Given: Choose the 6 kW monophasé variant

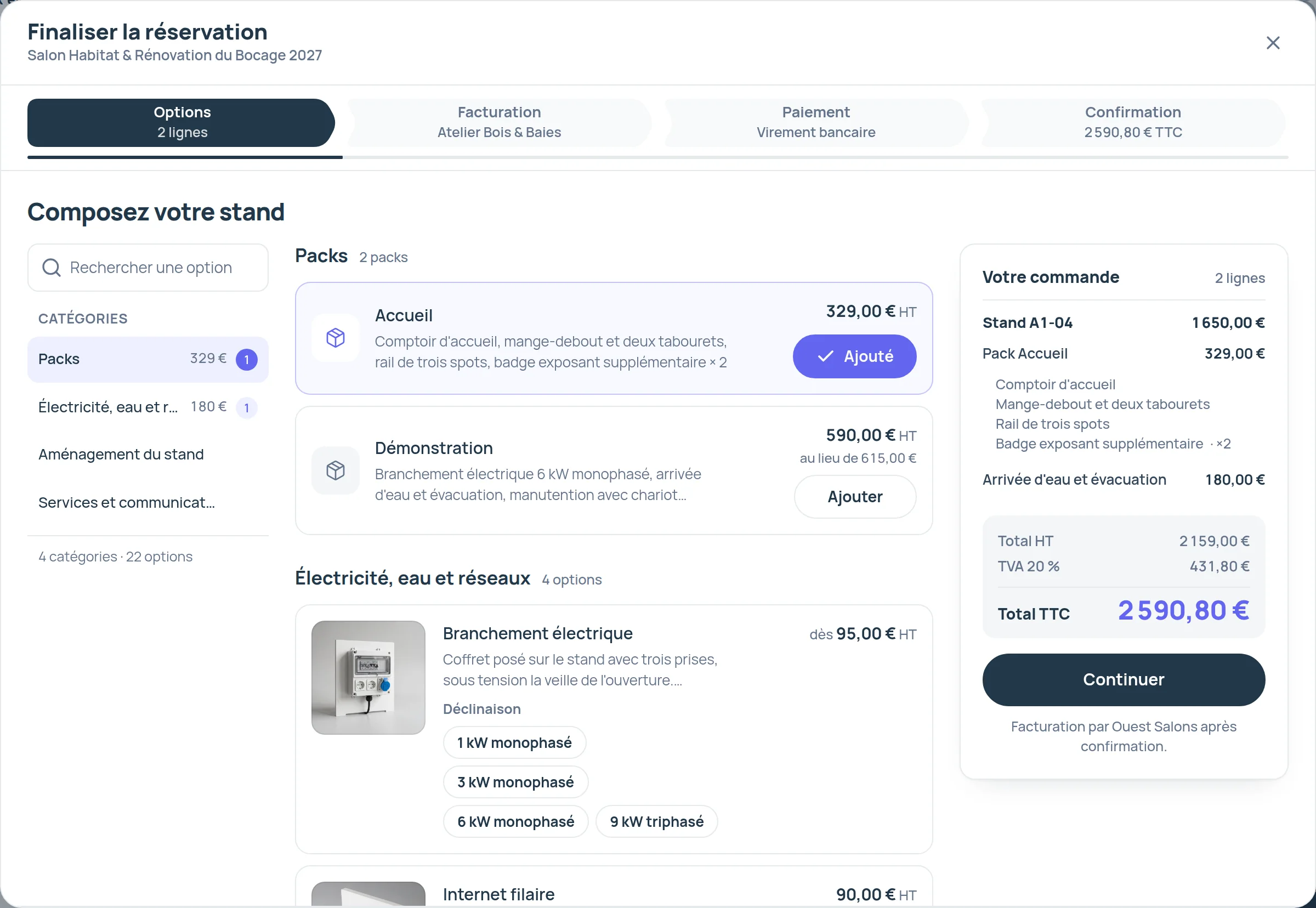Looking at the screenshot, I should point(515,821).
